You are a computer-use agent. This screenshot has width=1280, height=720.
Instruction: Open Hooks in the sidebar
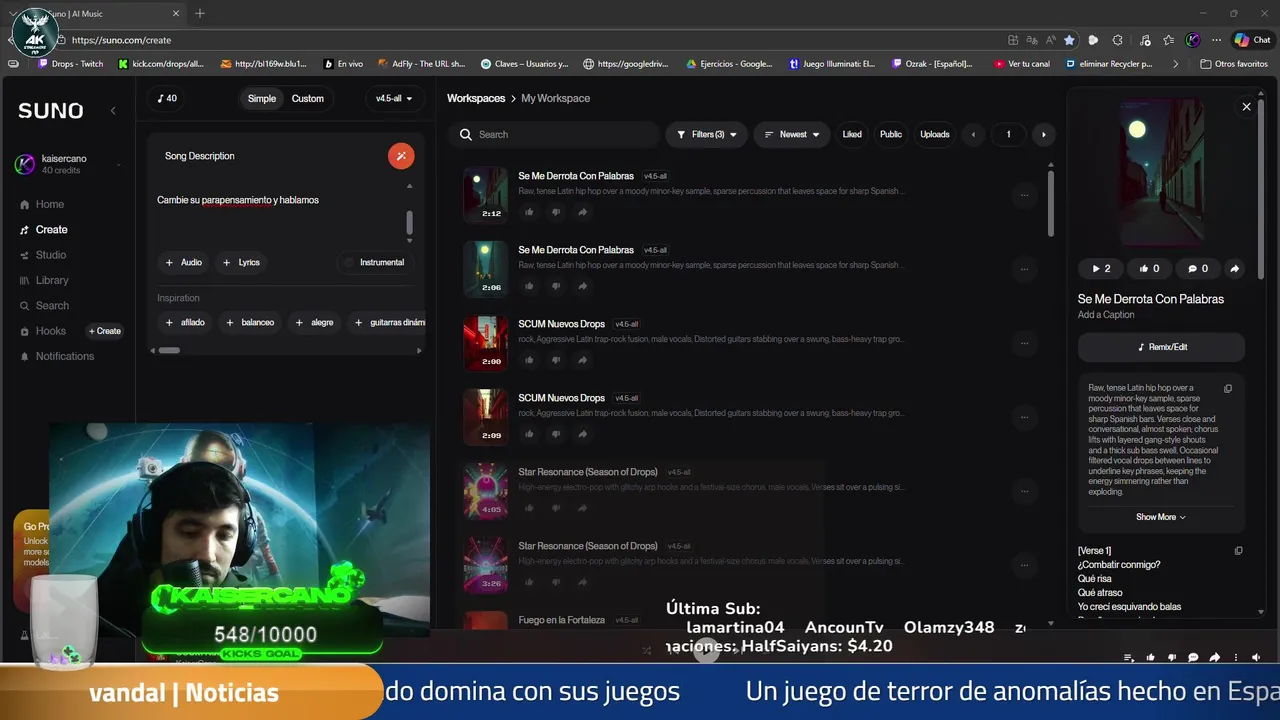pyautogui.click(x=50, y=331)
